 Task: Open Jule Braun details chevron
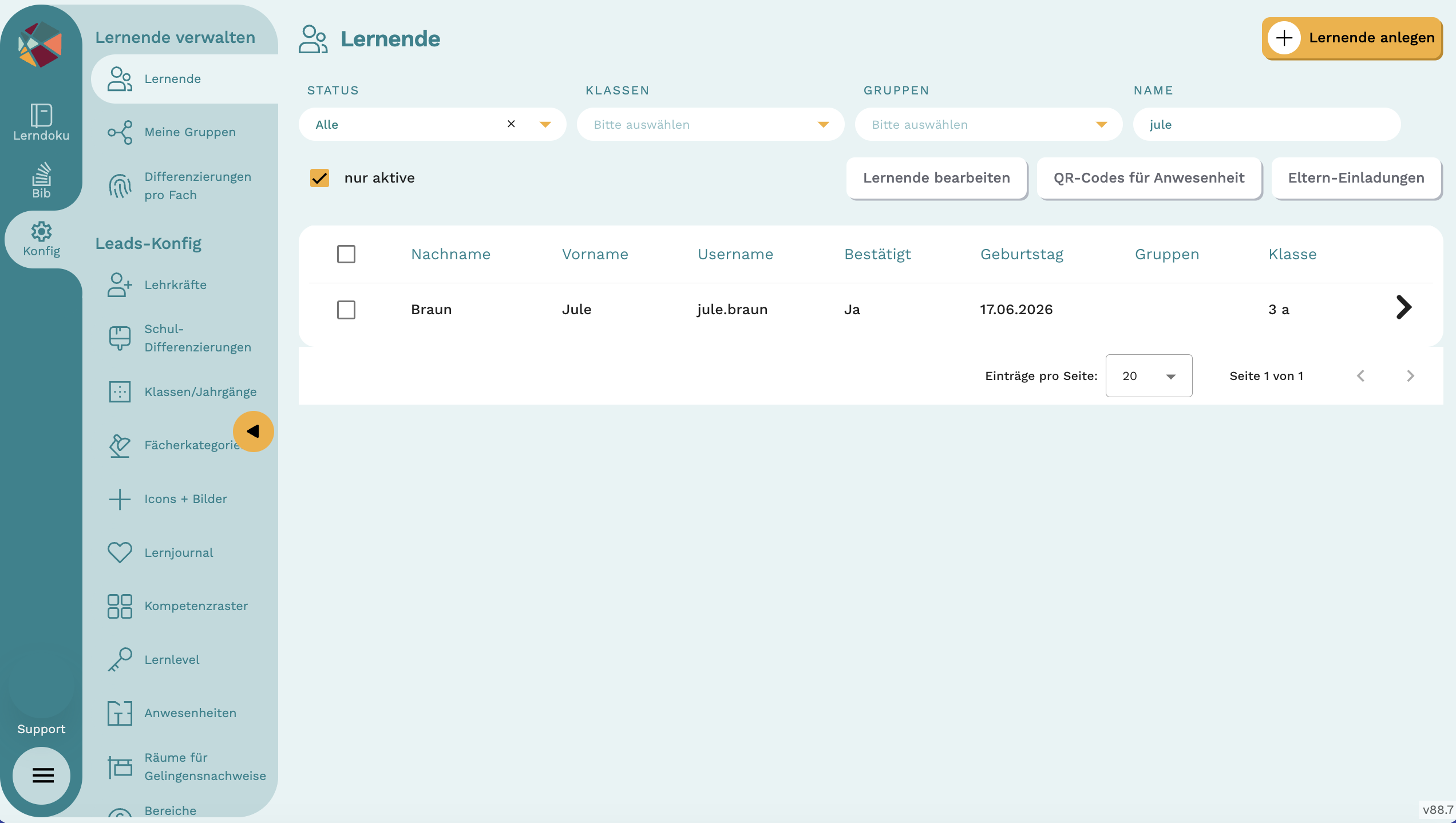[x=1404, y=307]
